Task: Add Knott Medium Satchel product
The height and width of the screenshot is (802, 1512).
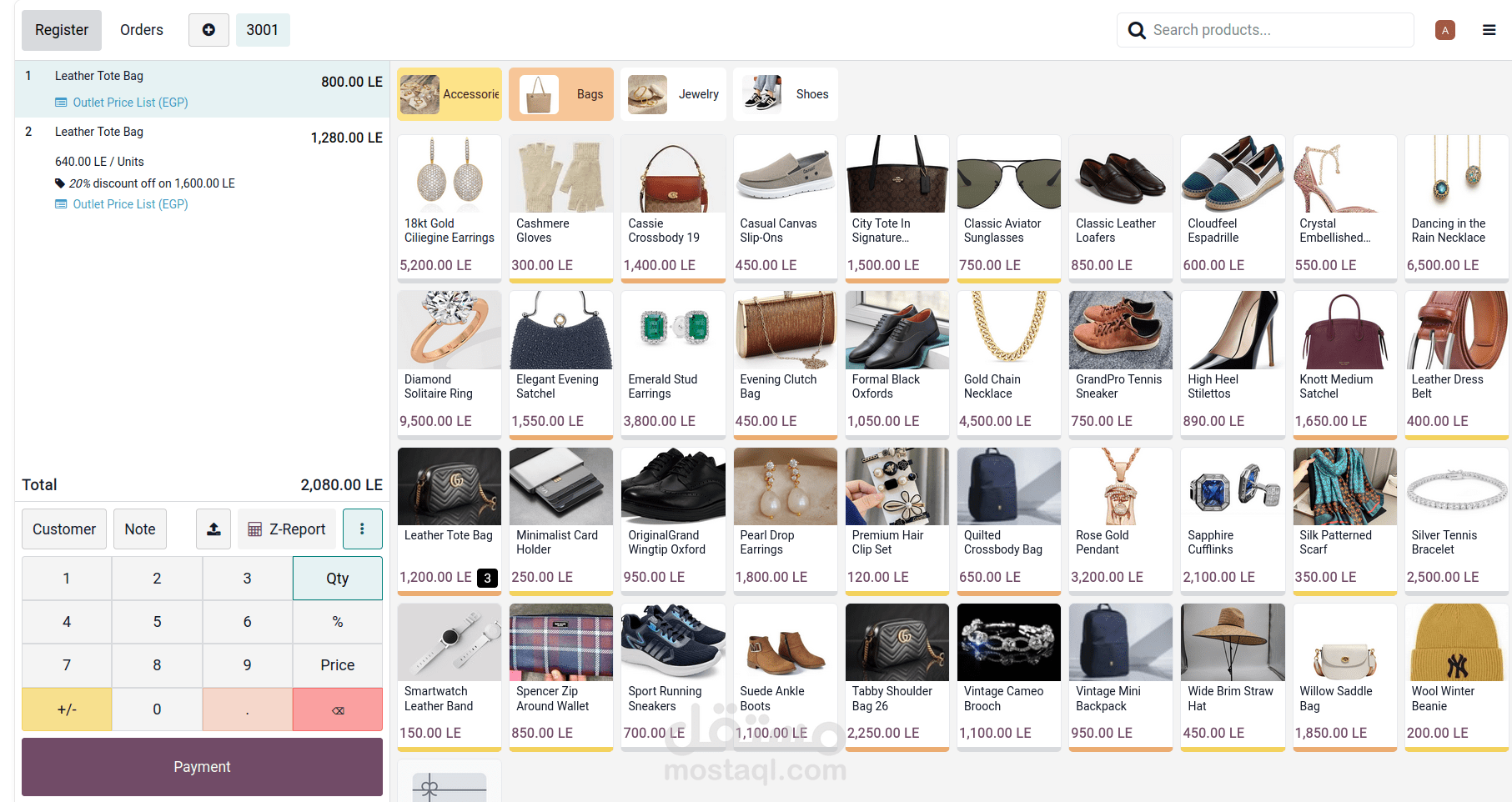Action: tap(1344, 364)
